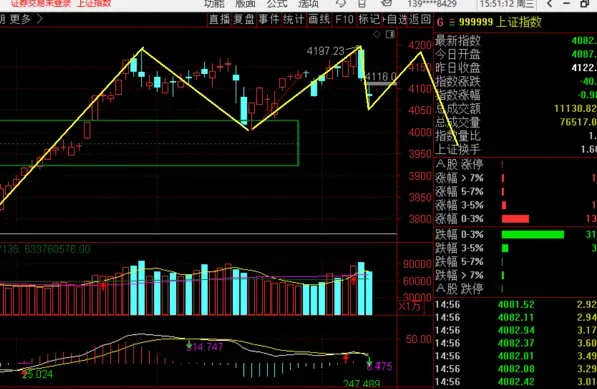Image resolution: width=597 pixels, height=389 pixels.
Task: Click the tick row with price 4081.52
Action: [516, 305]
